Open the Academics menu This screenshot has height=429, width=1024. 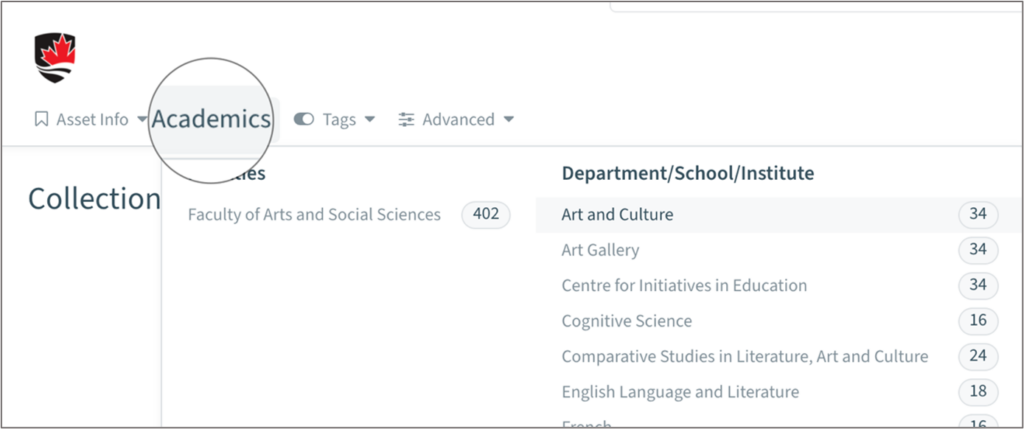[211, 119]
